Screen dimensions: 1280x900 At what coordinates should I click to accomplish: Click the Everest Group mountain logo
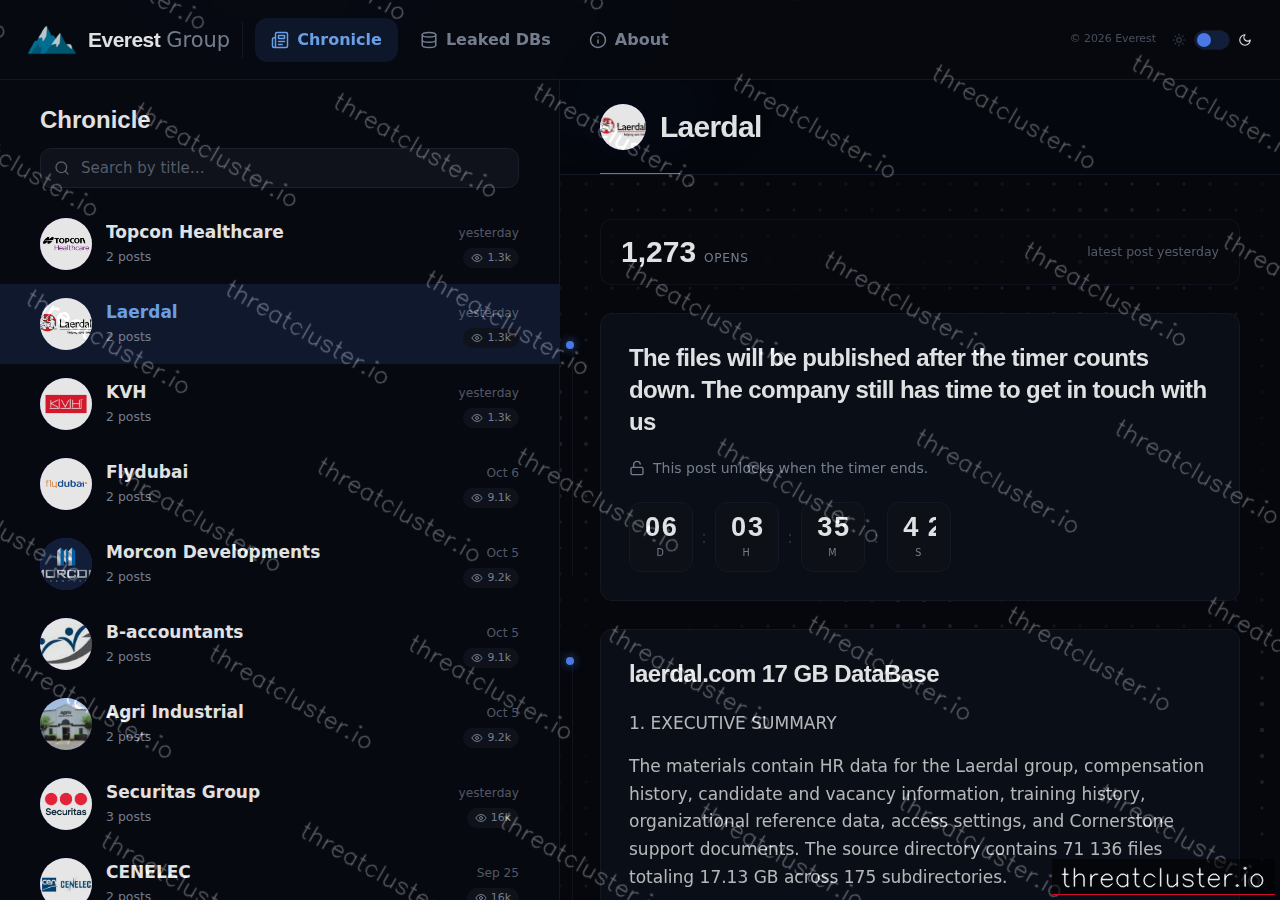[x=51, y=40]
